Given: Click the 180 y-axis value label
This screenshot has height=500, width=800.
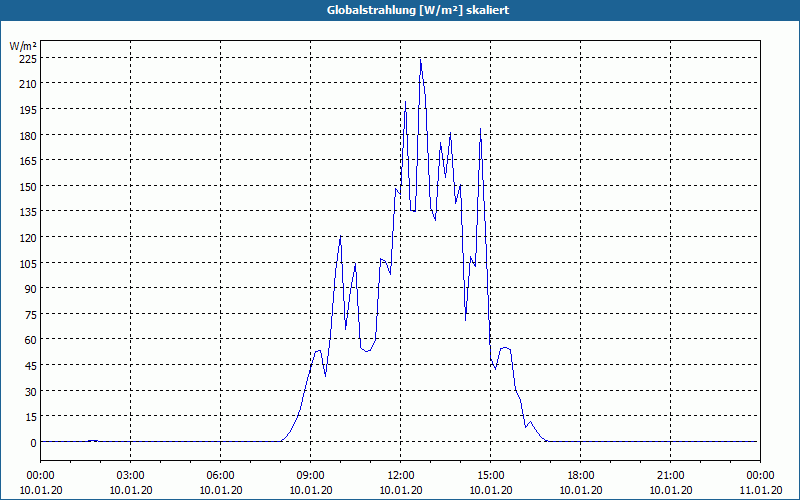Looking at the screenshot, I should (x=28, y=136).
